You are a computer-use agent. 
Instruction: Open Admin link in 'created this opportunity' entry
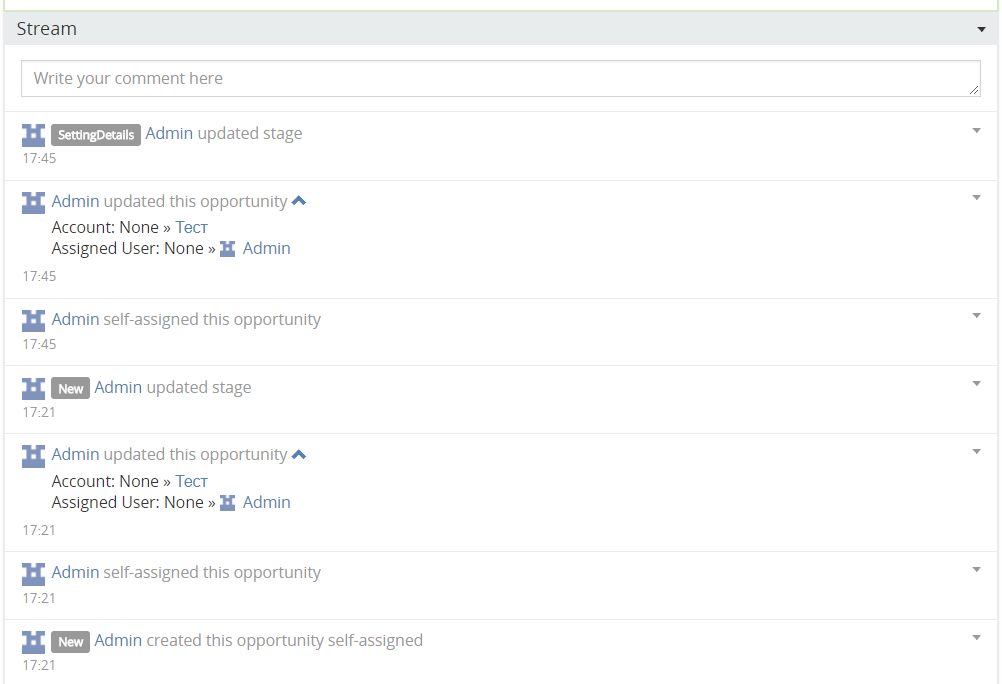point(118,641)
